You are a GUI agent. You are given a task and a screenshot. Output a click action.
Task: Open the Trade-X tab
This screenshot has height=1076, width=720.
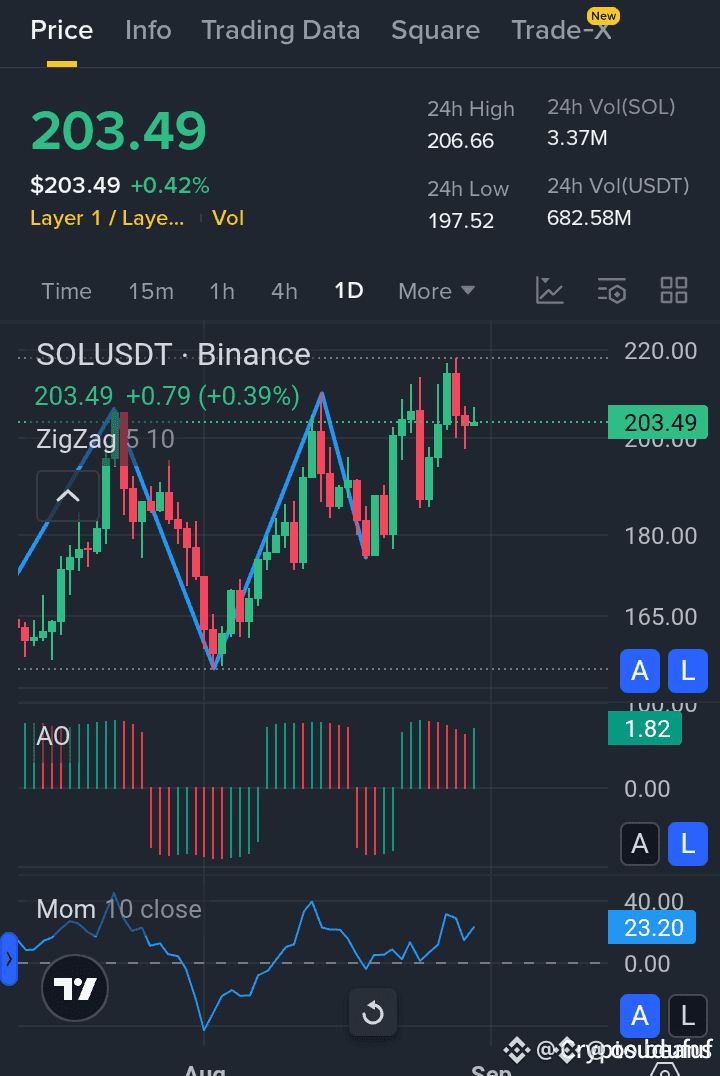[x=562, y=30]
